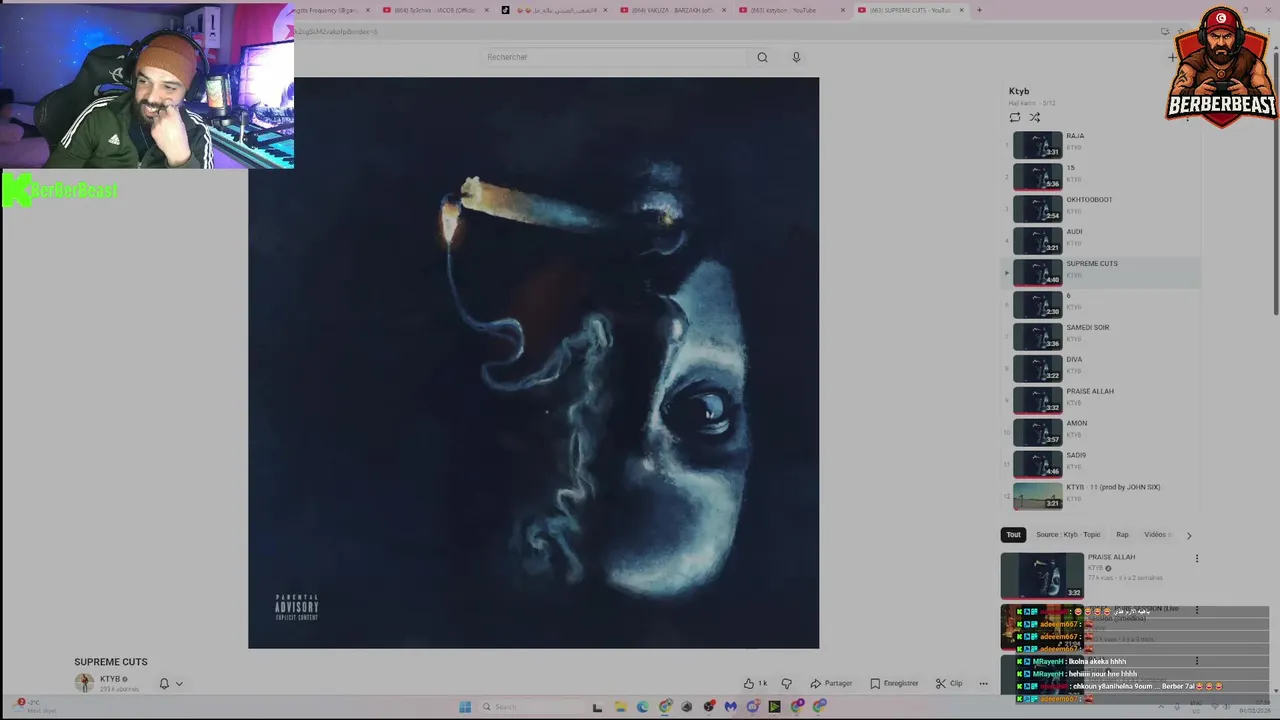Select the Rap filter chip
This screenshot has height=720, width=1280.
point(1122,535)
